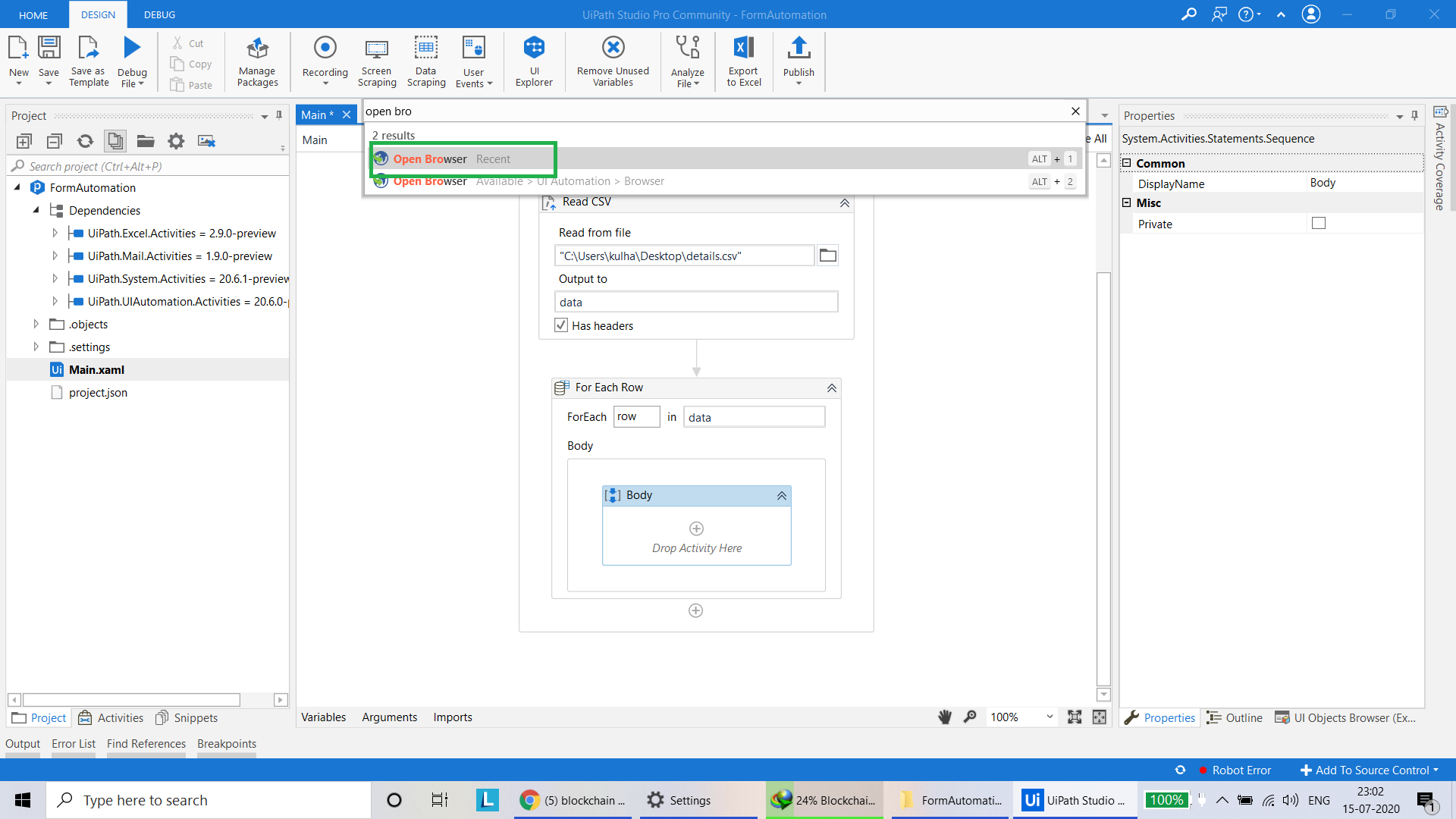Start Debug File play button

(132, 48)
